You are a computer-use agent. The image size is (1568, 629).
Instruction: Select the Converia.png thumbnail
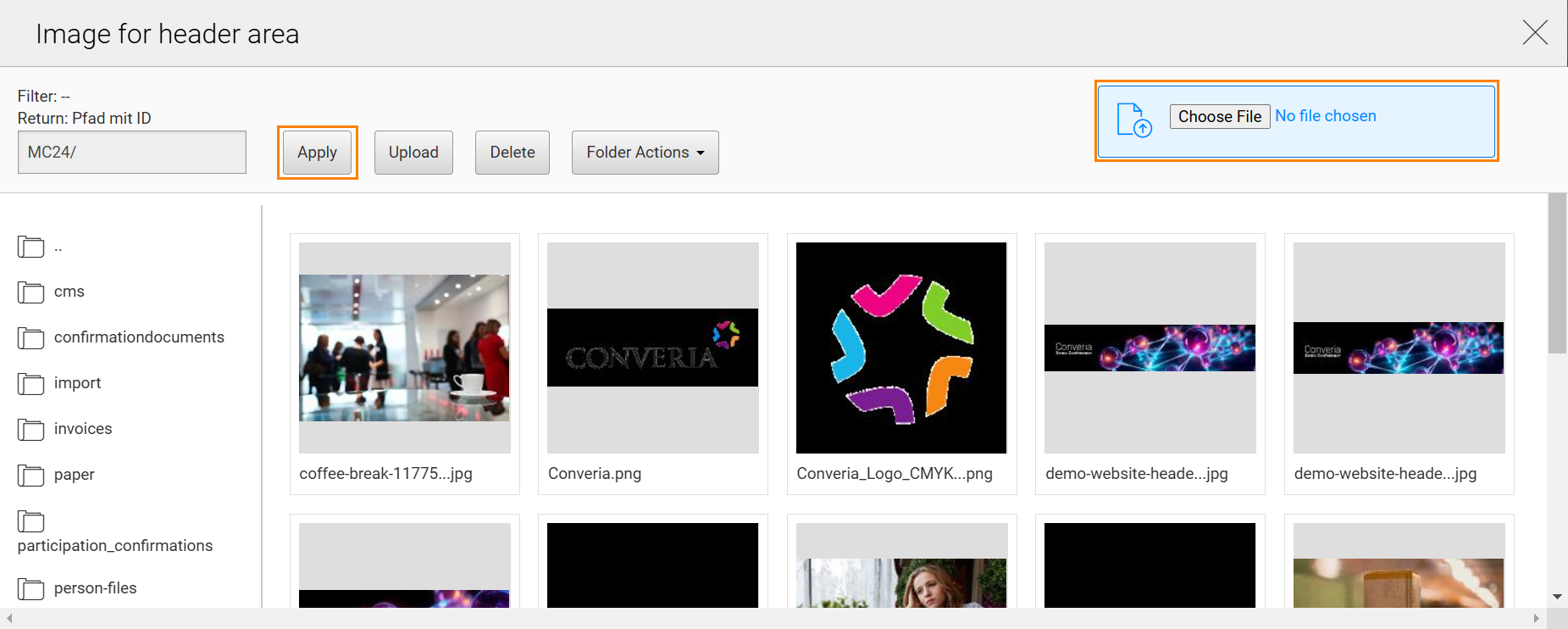click(x=652, y=348)
